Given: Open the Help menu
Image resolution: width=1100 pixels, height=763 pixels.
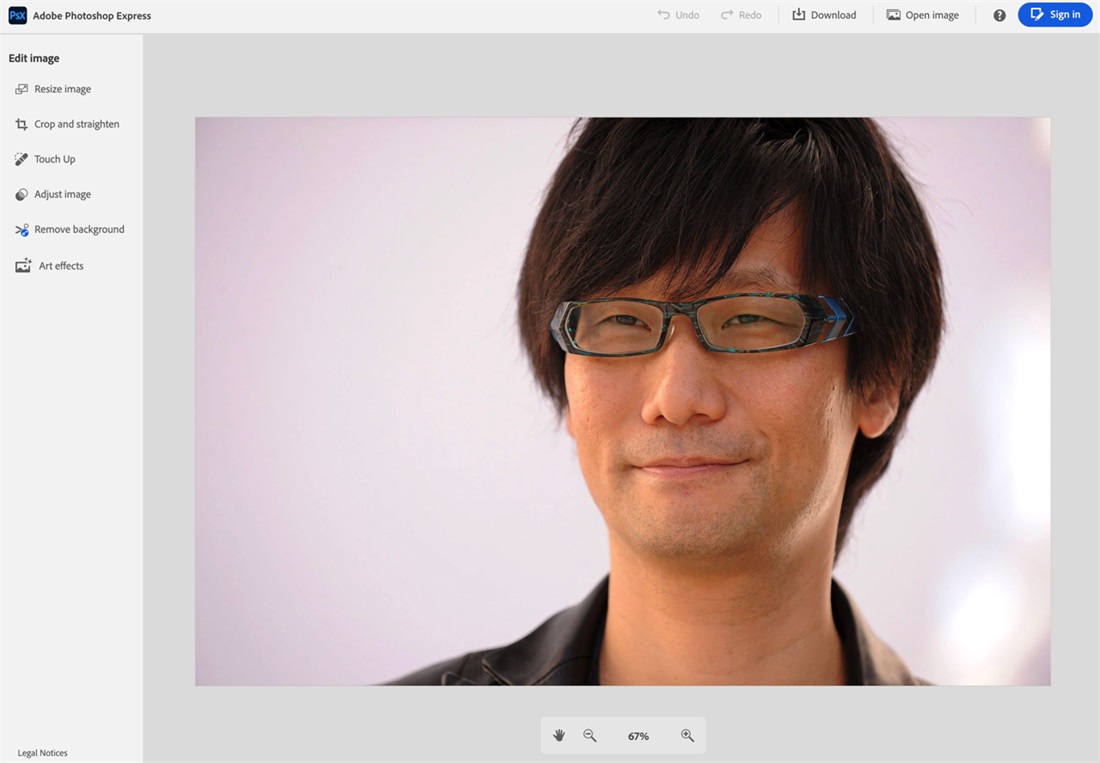Looking at the screenshot, I should tap(998, 15).
